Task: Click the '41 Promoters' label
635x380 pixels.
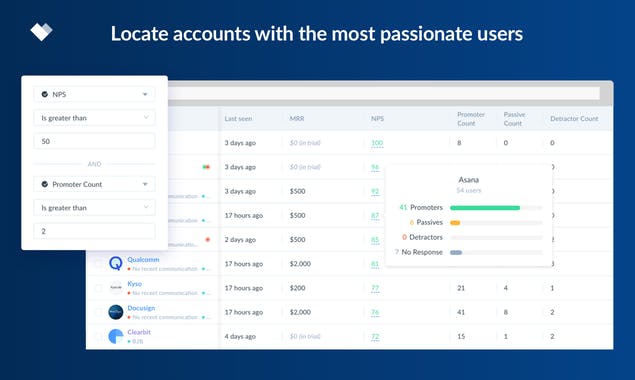Action: click(x=421, y=207)
